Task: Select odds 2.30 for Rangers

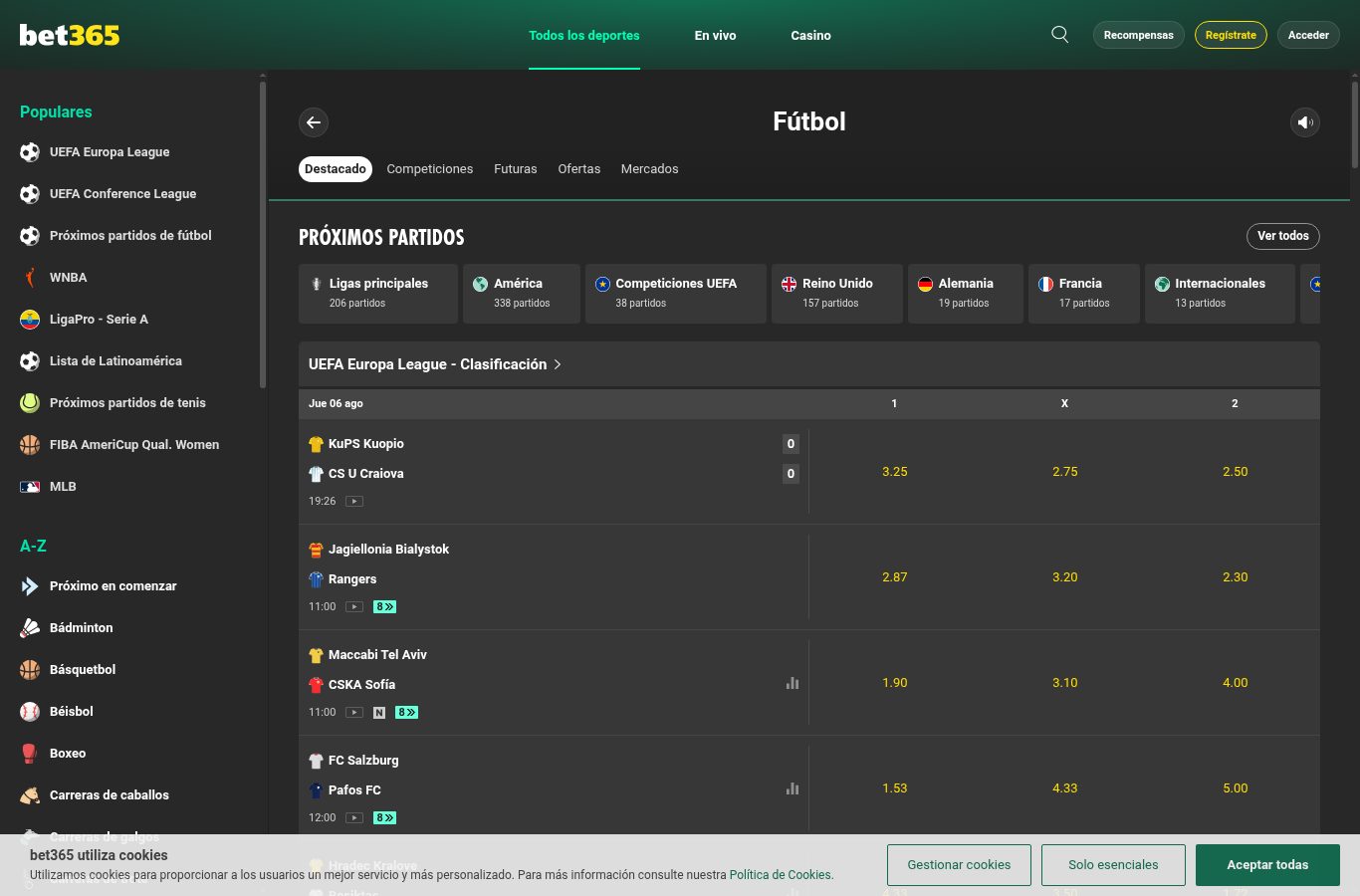Action: tap(1236, 577)
